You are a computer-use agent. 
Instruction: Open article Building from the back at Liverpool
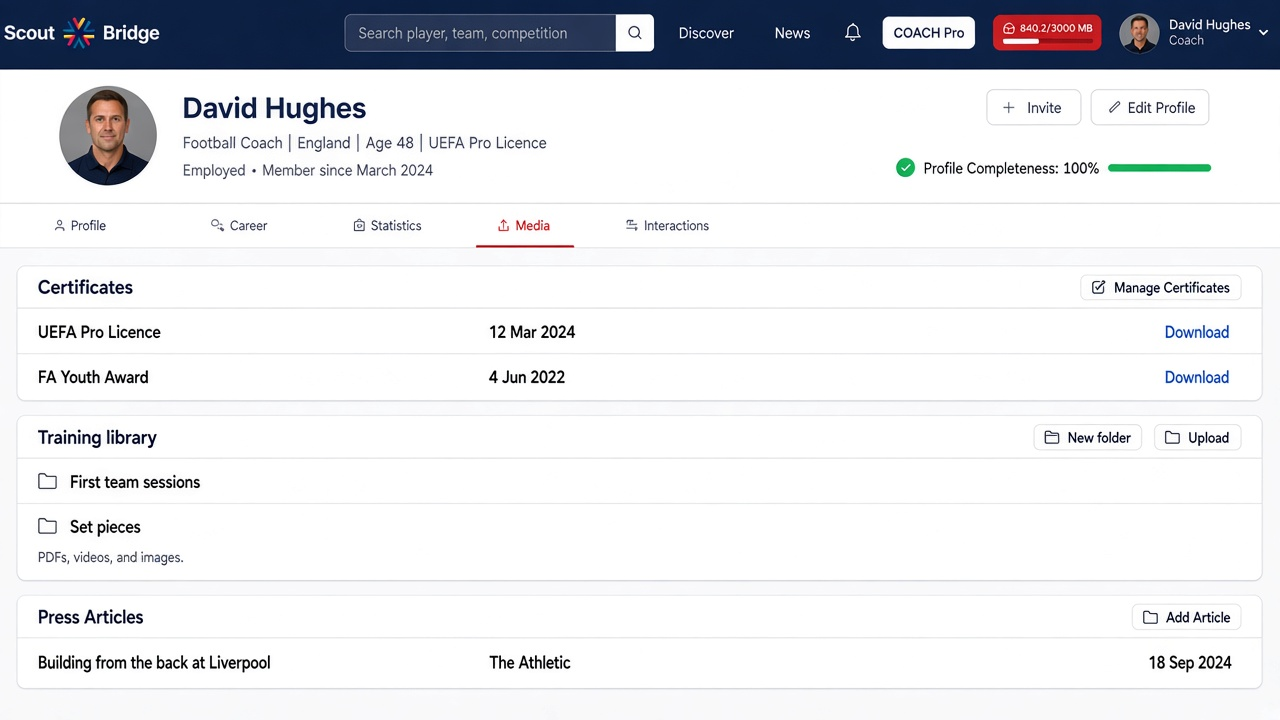[x=154, y=663]
